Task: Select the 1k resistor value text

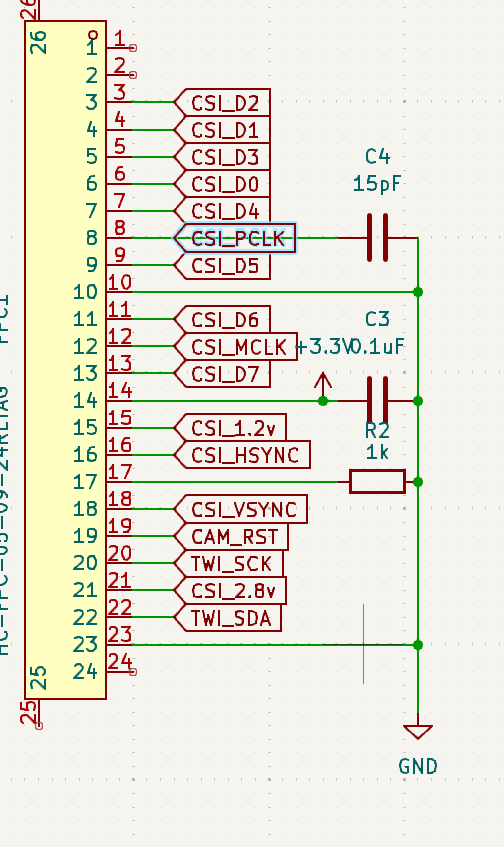Action: pos(377,452)
